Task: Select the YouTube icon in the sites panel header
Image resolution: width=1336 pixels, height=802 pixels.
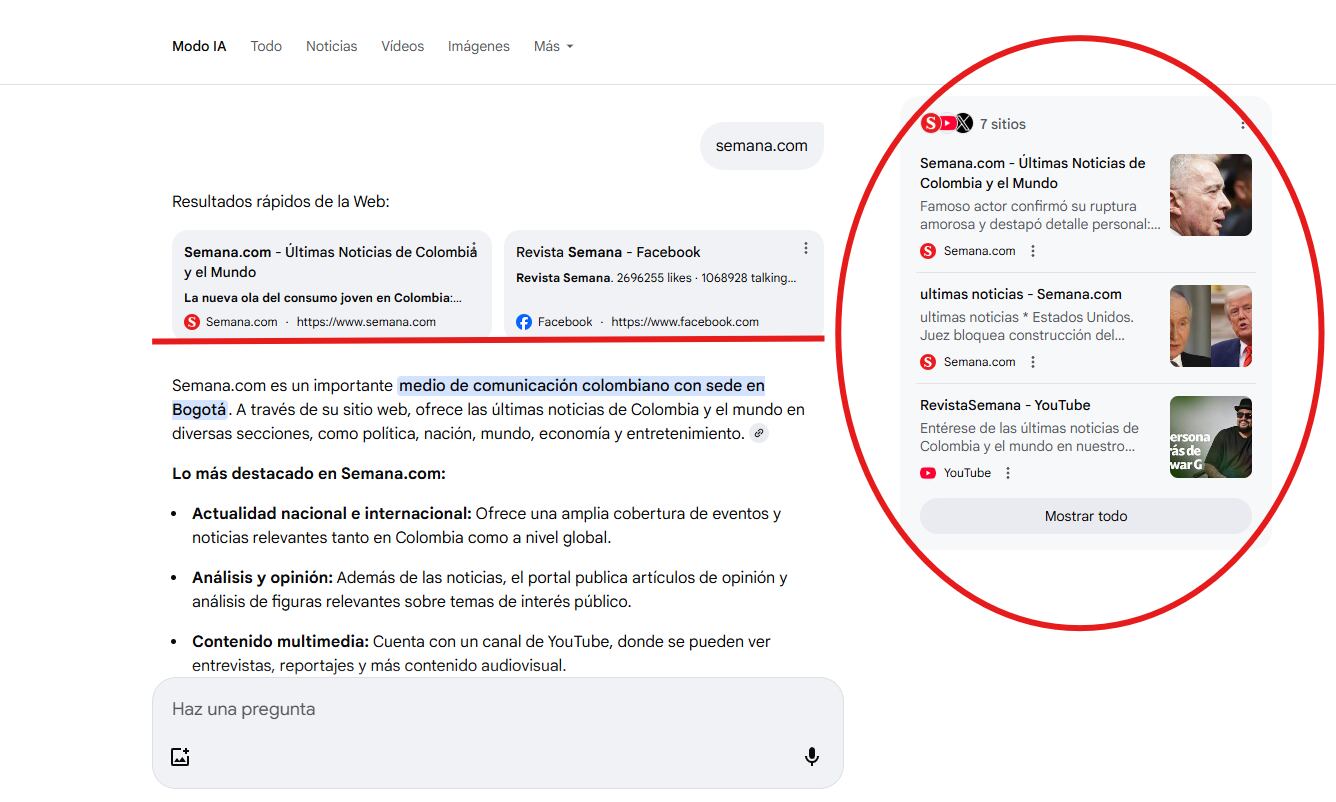Action: (x=946, y=123)
